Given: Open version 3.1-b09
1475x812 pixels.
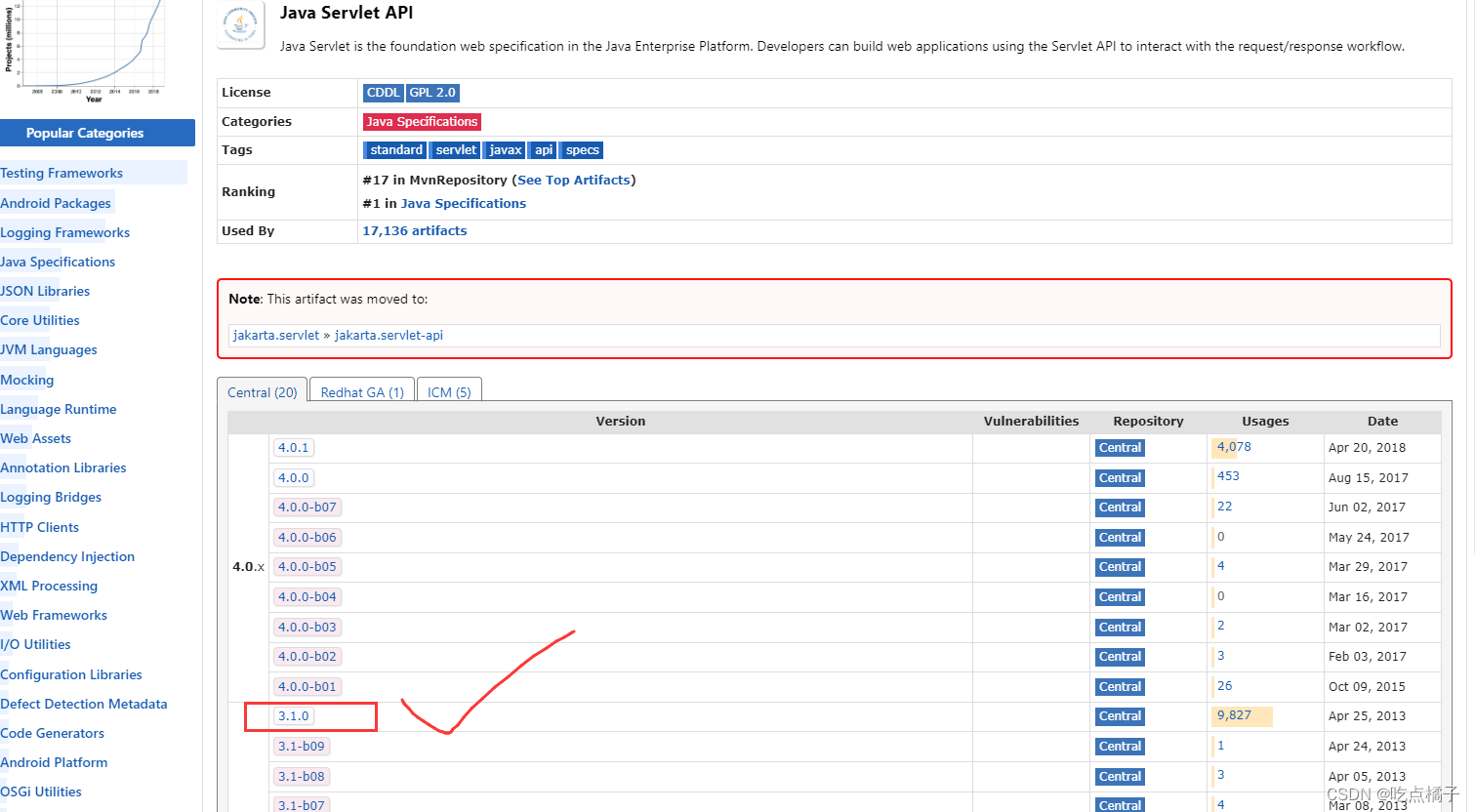Looking at the screenshot, I should [302, 747].
